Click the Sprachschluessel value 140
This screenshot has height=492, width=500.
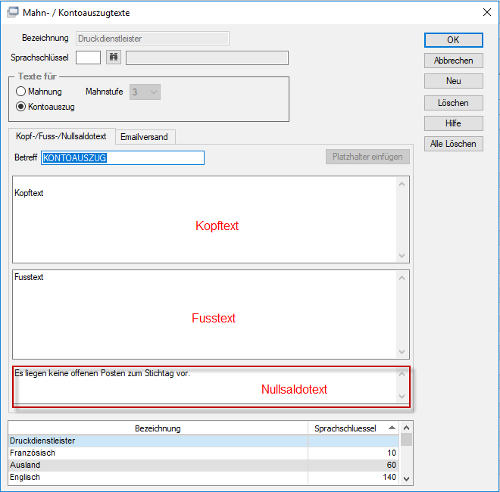[389, 477]
